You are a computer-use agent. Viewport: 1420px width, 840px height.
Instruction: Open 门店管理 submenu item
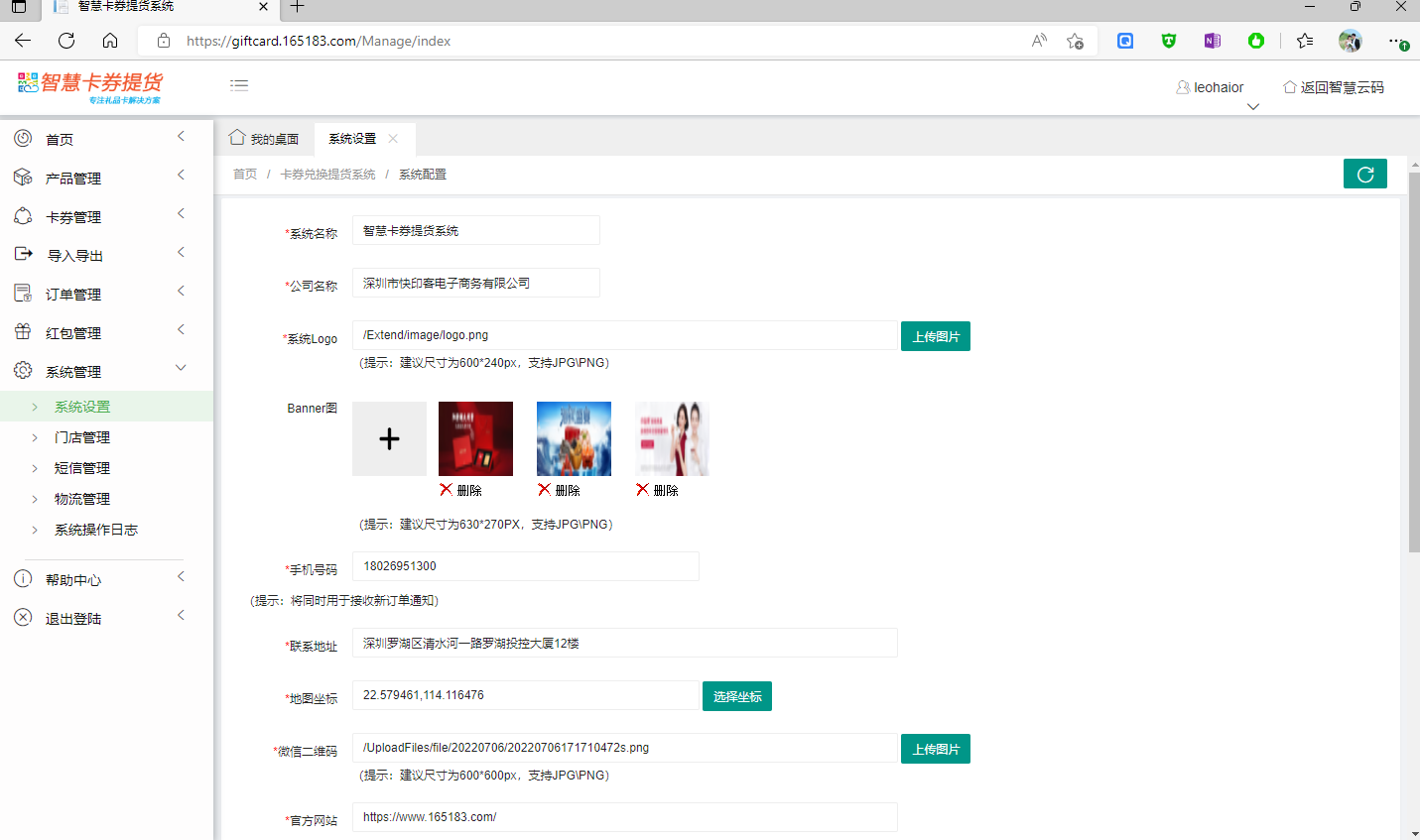click(x=82, y=437)
